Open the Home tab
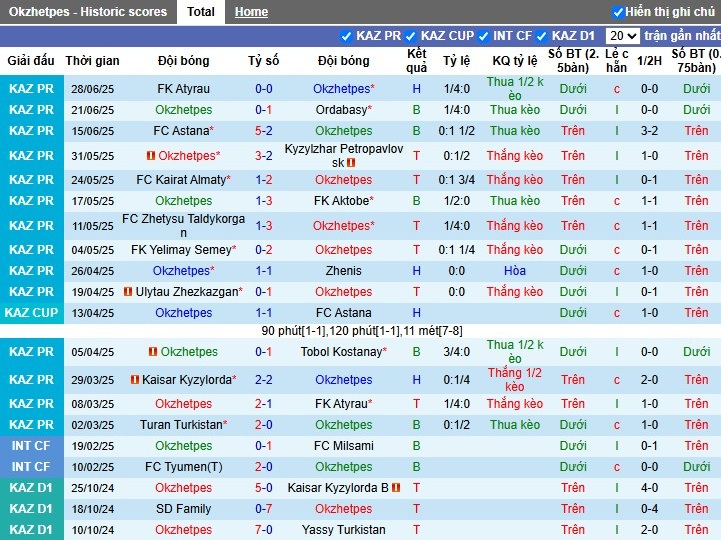The width and height of the screenshot is (721, 540). [251, 12]
